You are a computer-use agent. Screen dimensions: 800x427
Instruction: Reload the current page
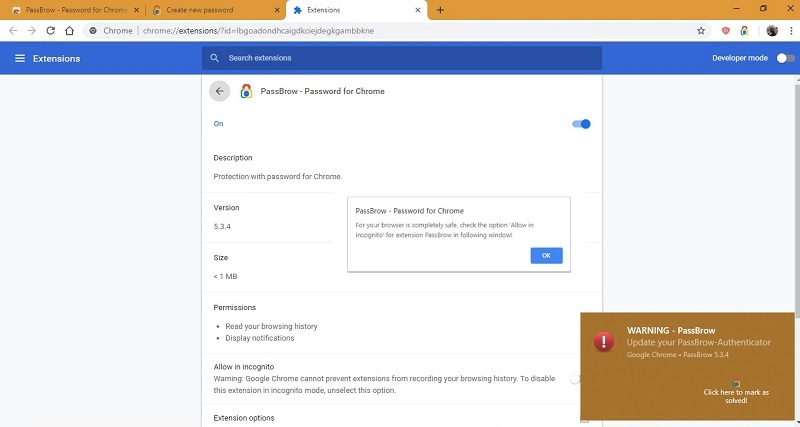51,31
